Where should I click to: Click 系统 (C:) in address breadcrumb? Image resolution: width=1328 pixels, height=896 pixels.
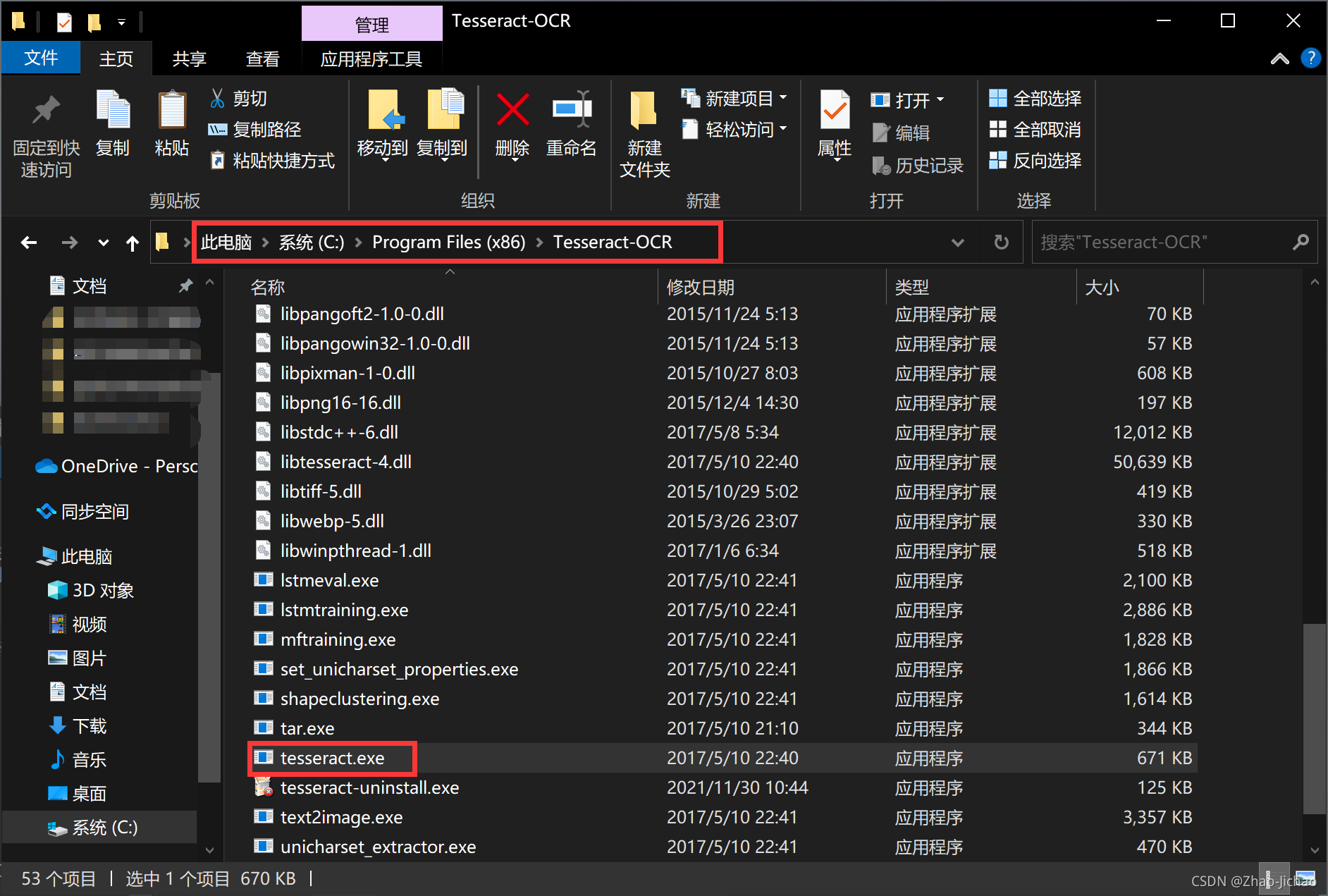[312, 243]
